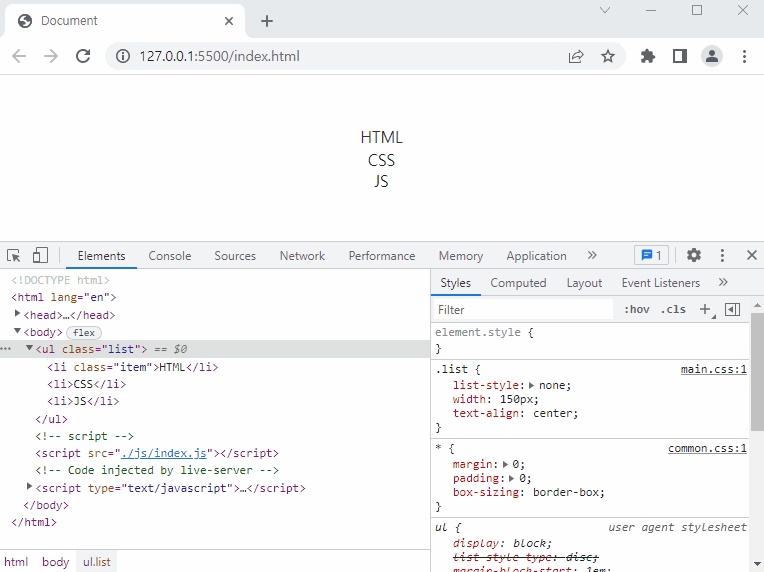
Task: Toggle the device toolbar icon
Action: [x=40, y=255]
